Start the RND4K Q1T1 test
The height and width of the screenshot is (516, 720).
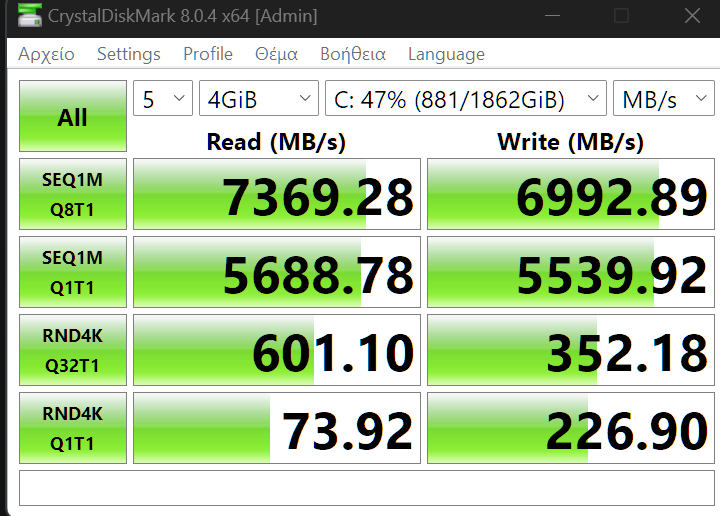(x=73, y=428)
